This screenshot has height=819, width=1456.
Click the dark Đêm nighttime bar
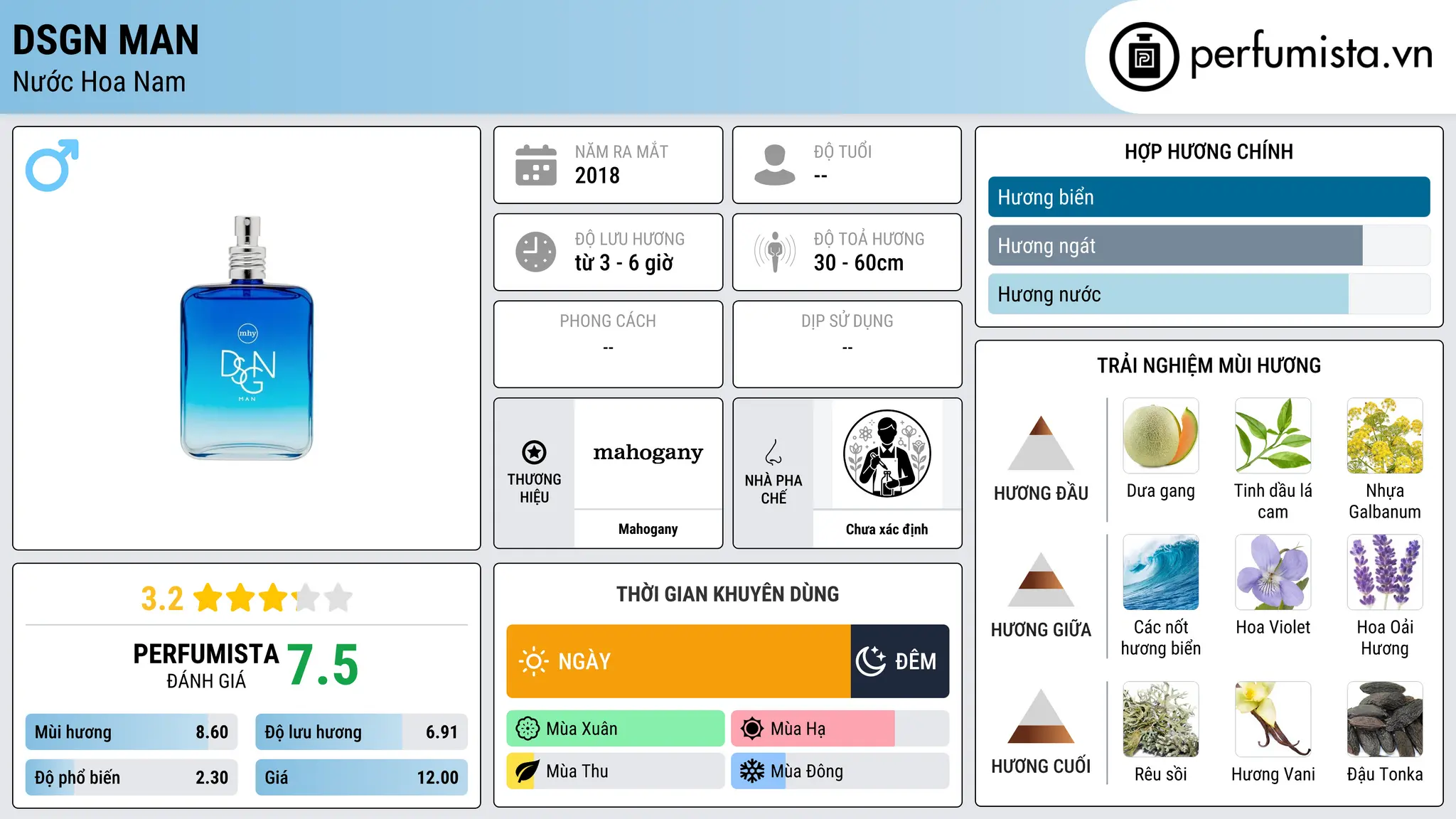tap(899, 661)
